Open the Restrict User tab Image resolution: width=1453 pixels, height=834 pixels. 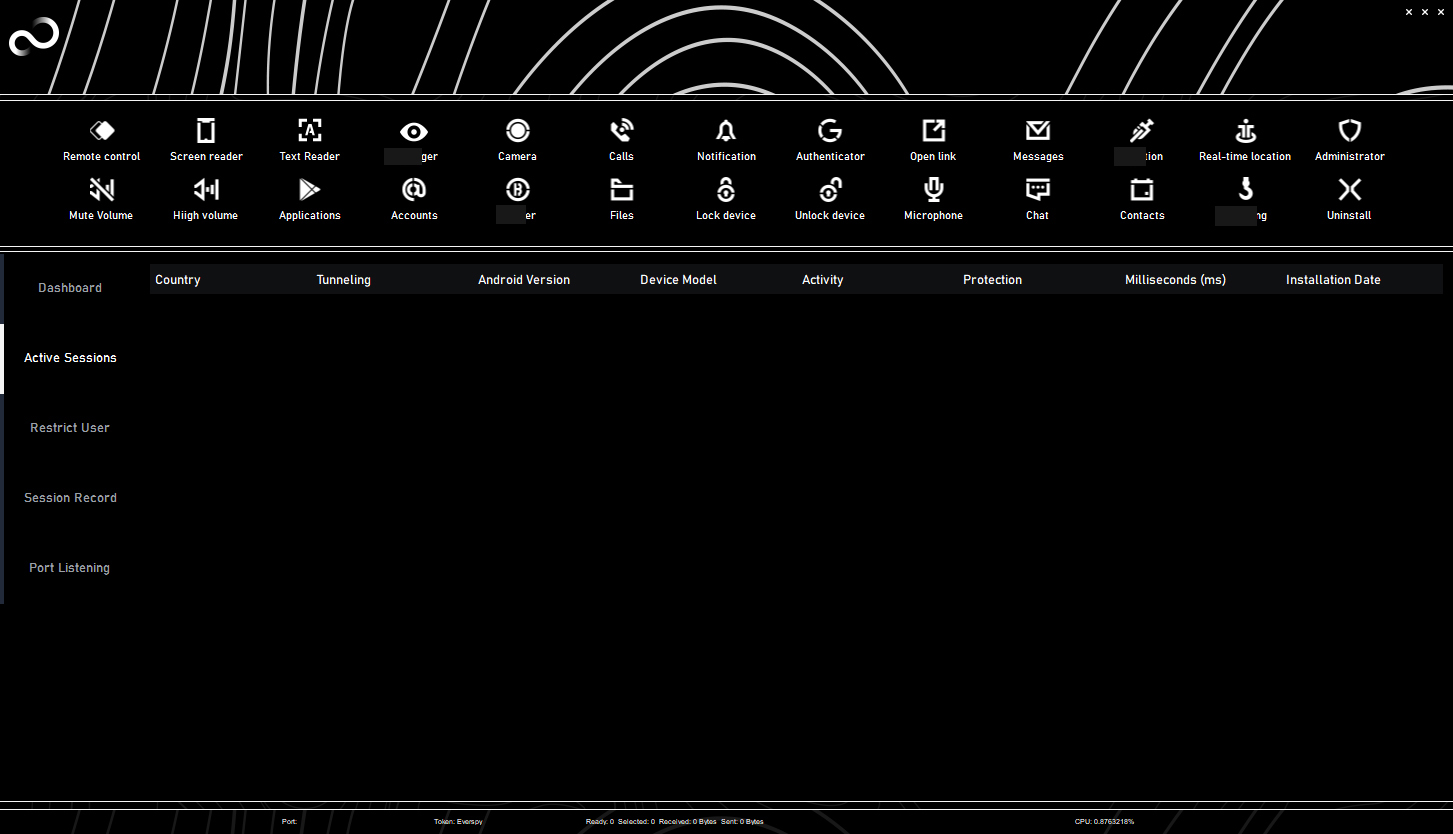[x=70, y=428]
